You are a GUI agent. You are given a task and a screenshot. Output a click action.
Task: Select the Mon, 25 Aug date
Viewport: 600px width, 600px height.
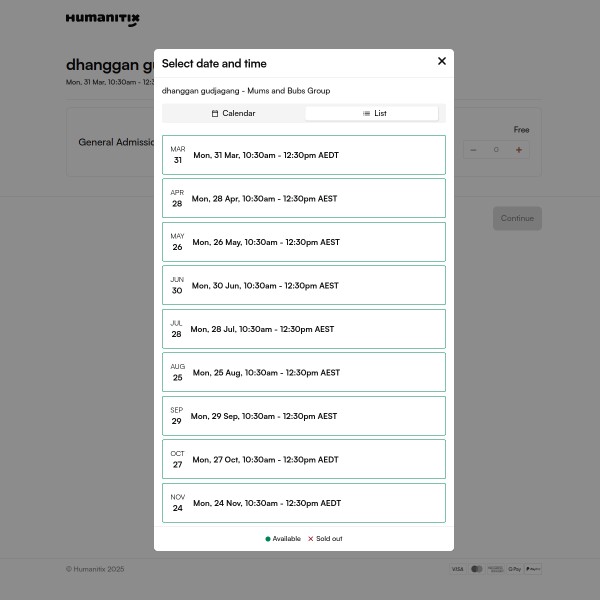point(303,372)
